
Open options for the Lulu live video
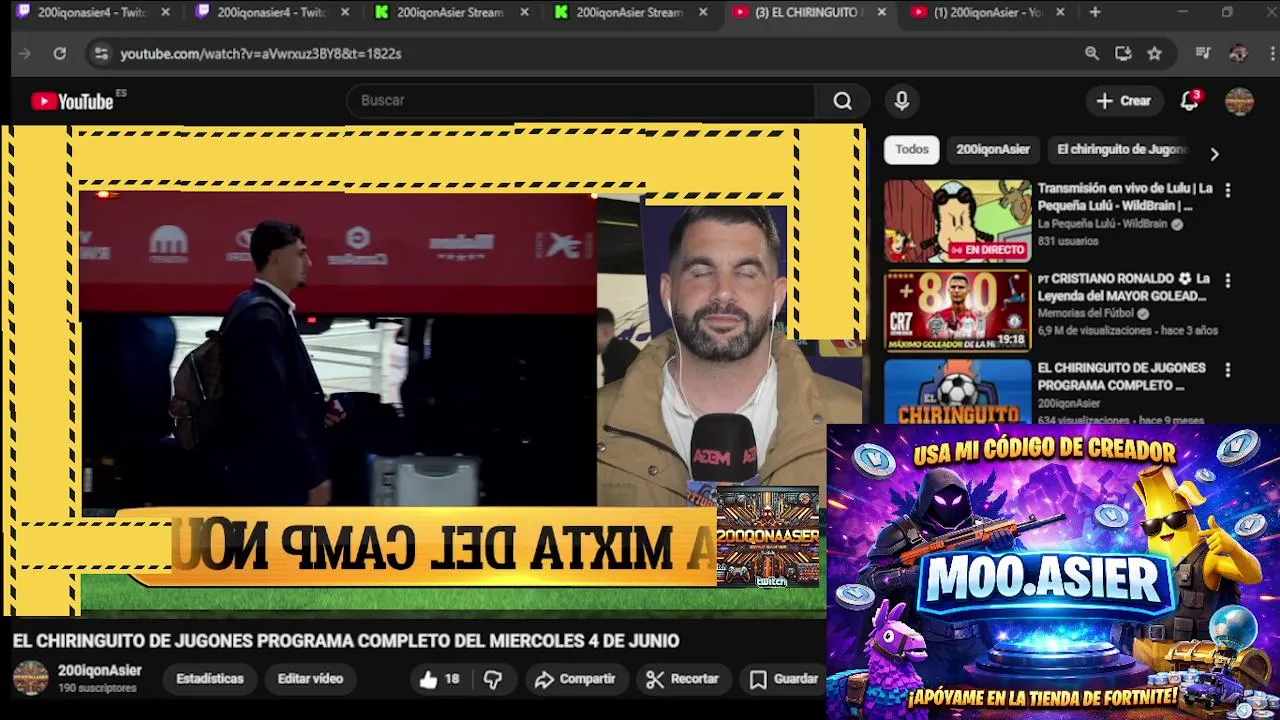tap(1228, 190)
